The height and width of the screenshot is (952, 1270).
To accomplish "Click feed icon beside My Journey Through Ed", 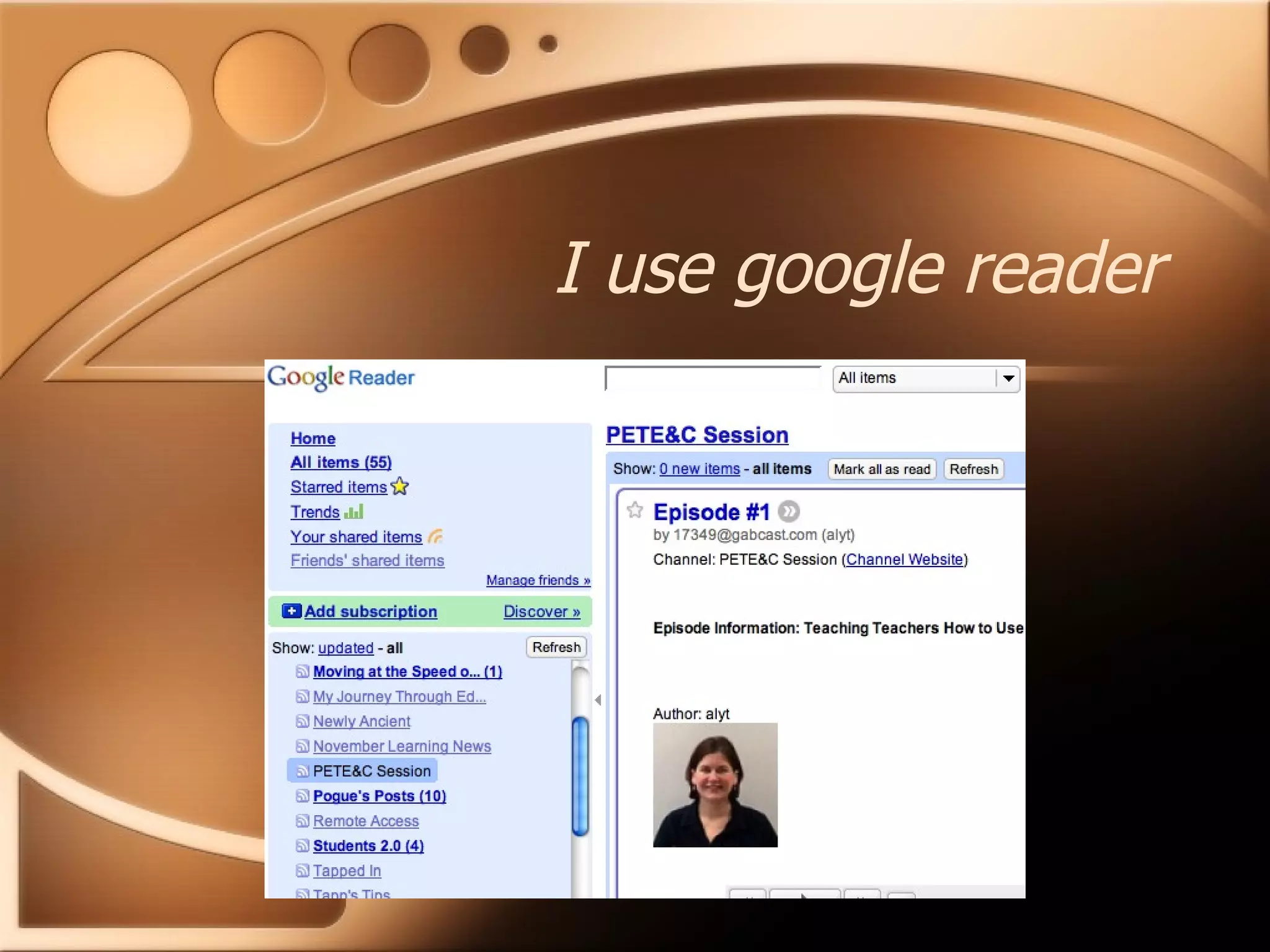I will pyautogui.click(x=303, y=696).
